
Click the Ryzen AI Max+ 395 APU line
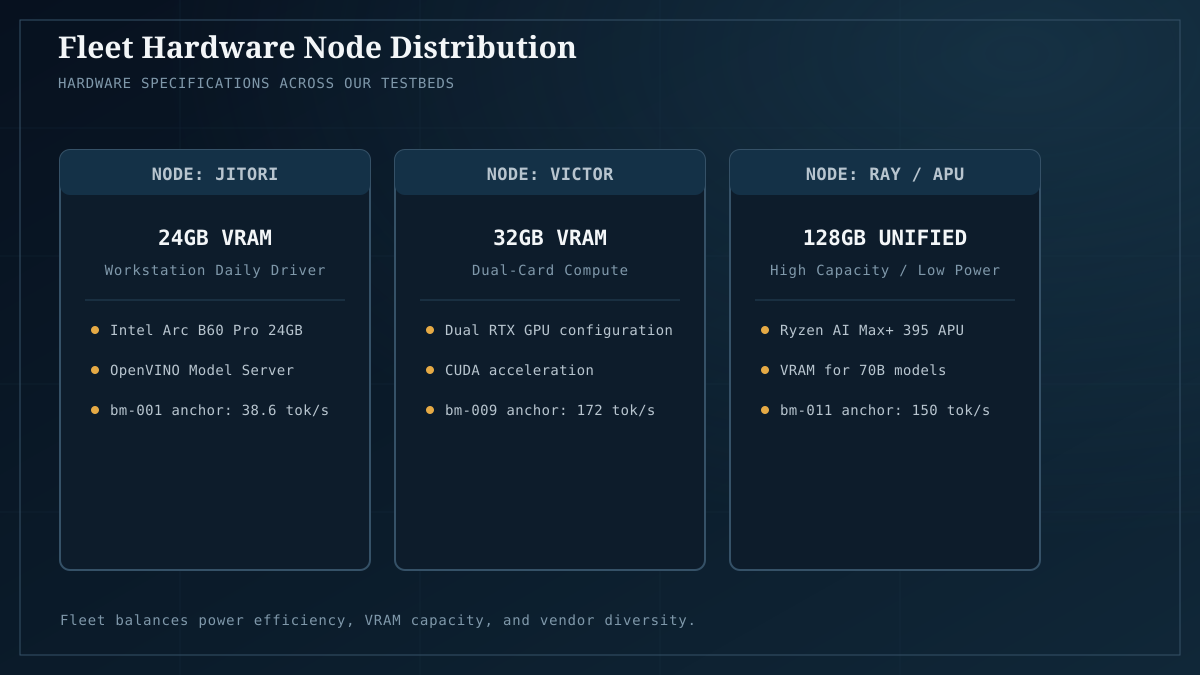(x=872, y=330)
